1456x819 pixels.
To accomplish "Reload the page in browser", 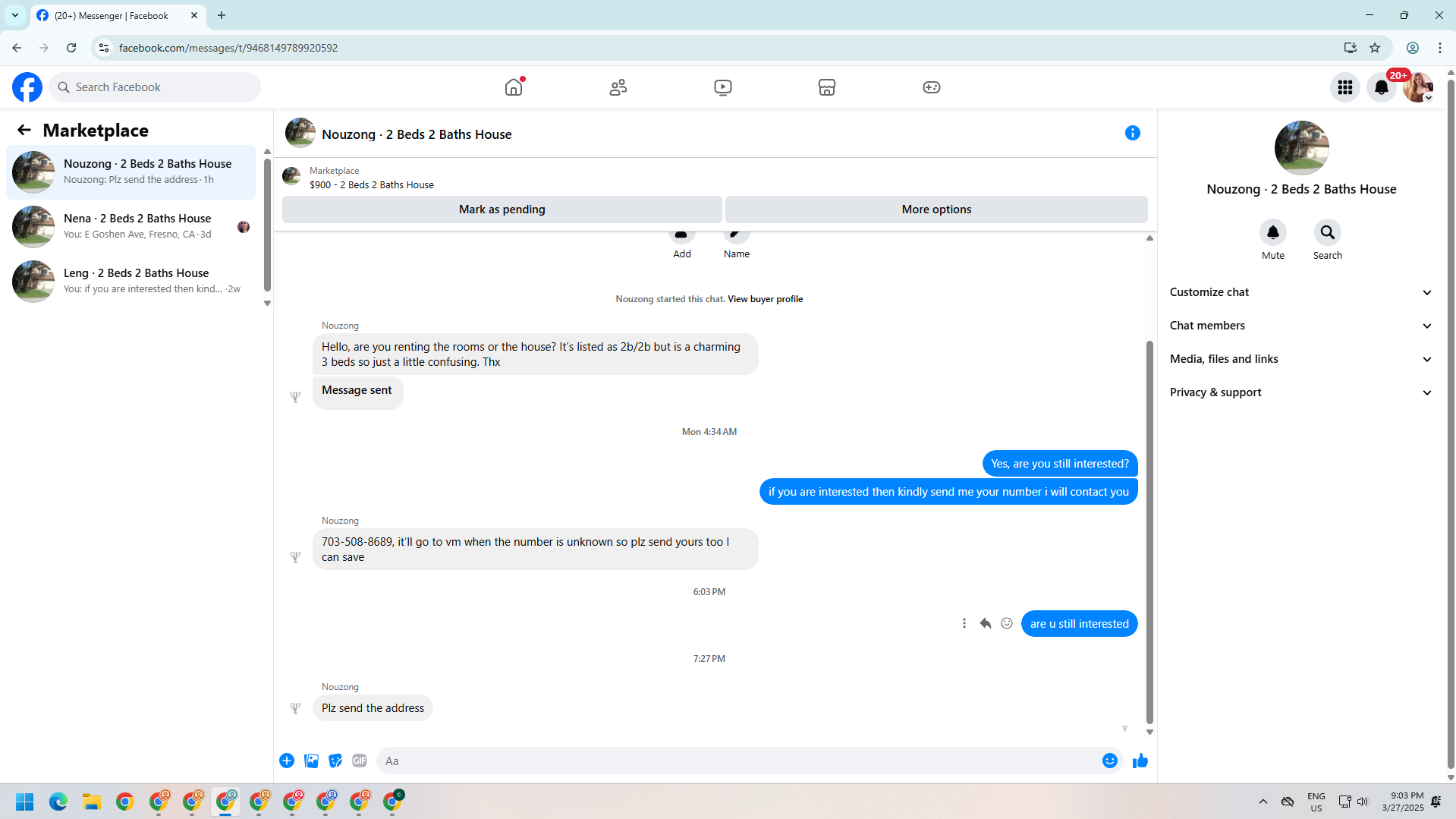I will point(71,48).
